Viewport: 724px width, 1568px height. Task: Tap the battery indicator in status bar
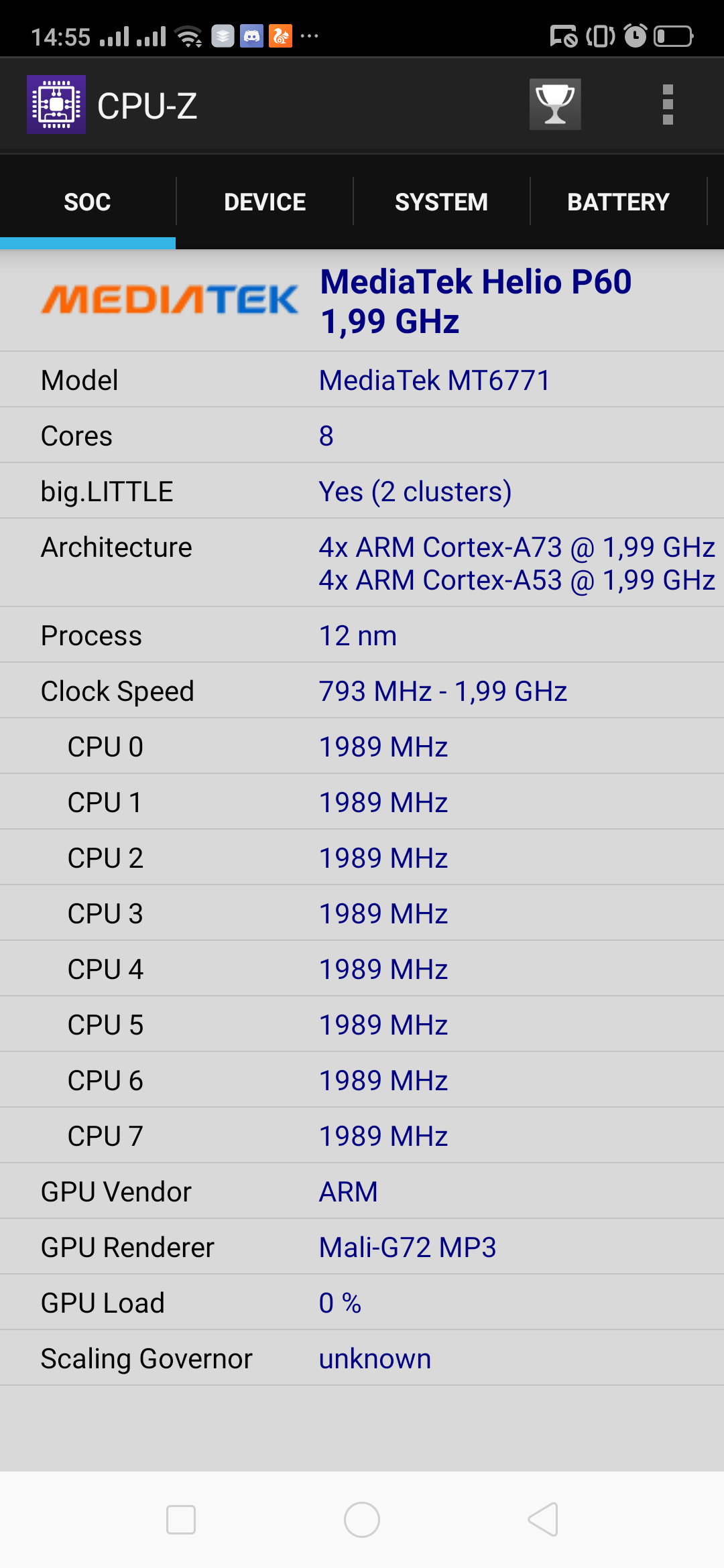click(x=673, y=36)
